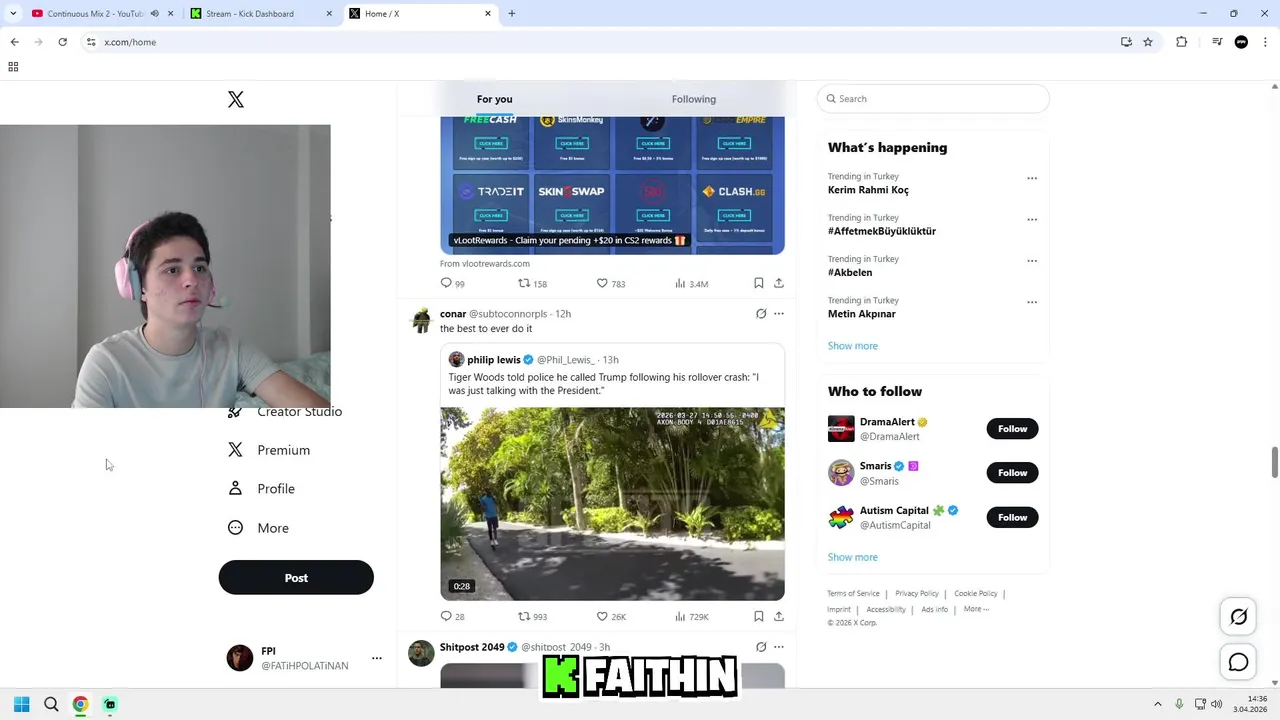Image resolution: width=1280 pixels, height=720 pixels.
Task: Expand More menu in sidebar
Action: pos(259,528)
